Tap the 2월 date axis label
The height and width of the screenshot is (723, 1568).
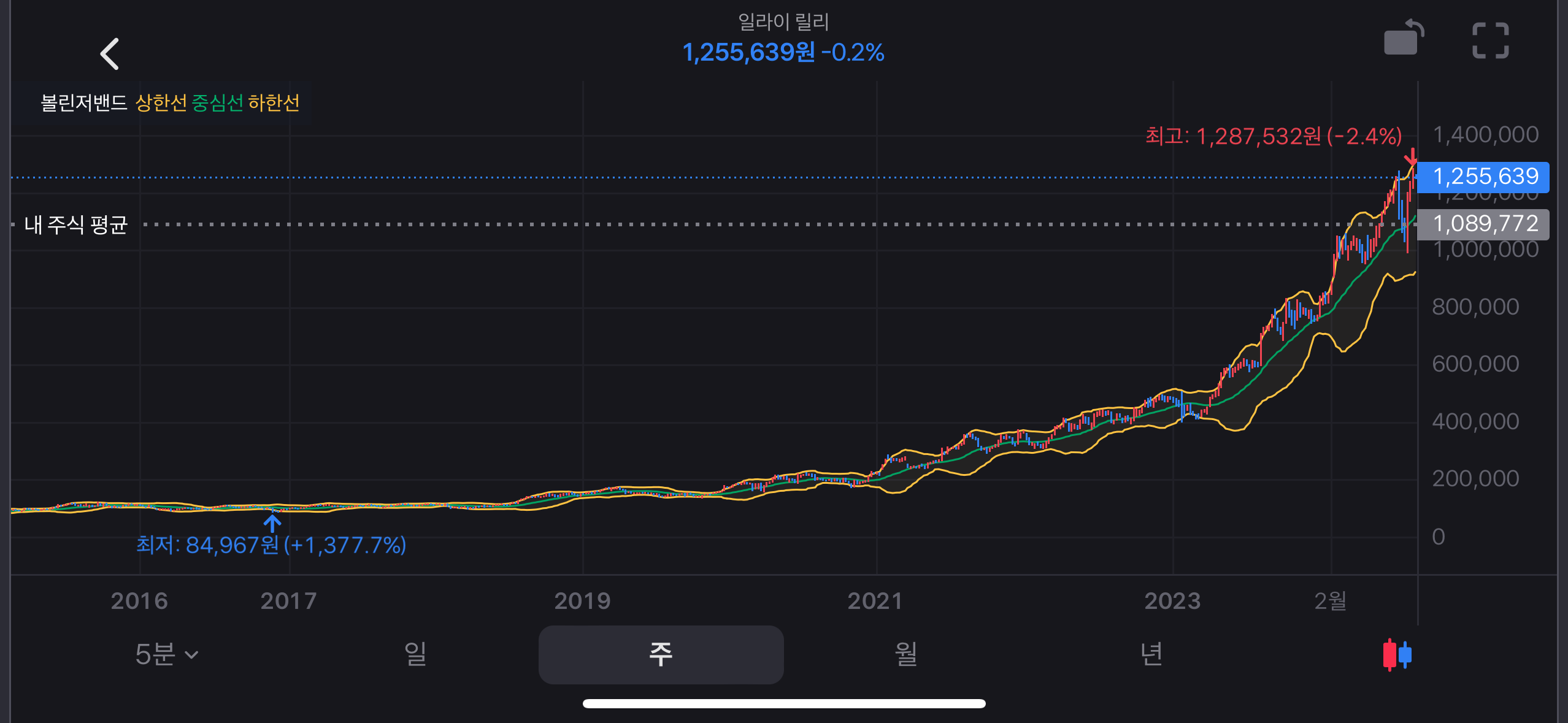1331,601
